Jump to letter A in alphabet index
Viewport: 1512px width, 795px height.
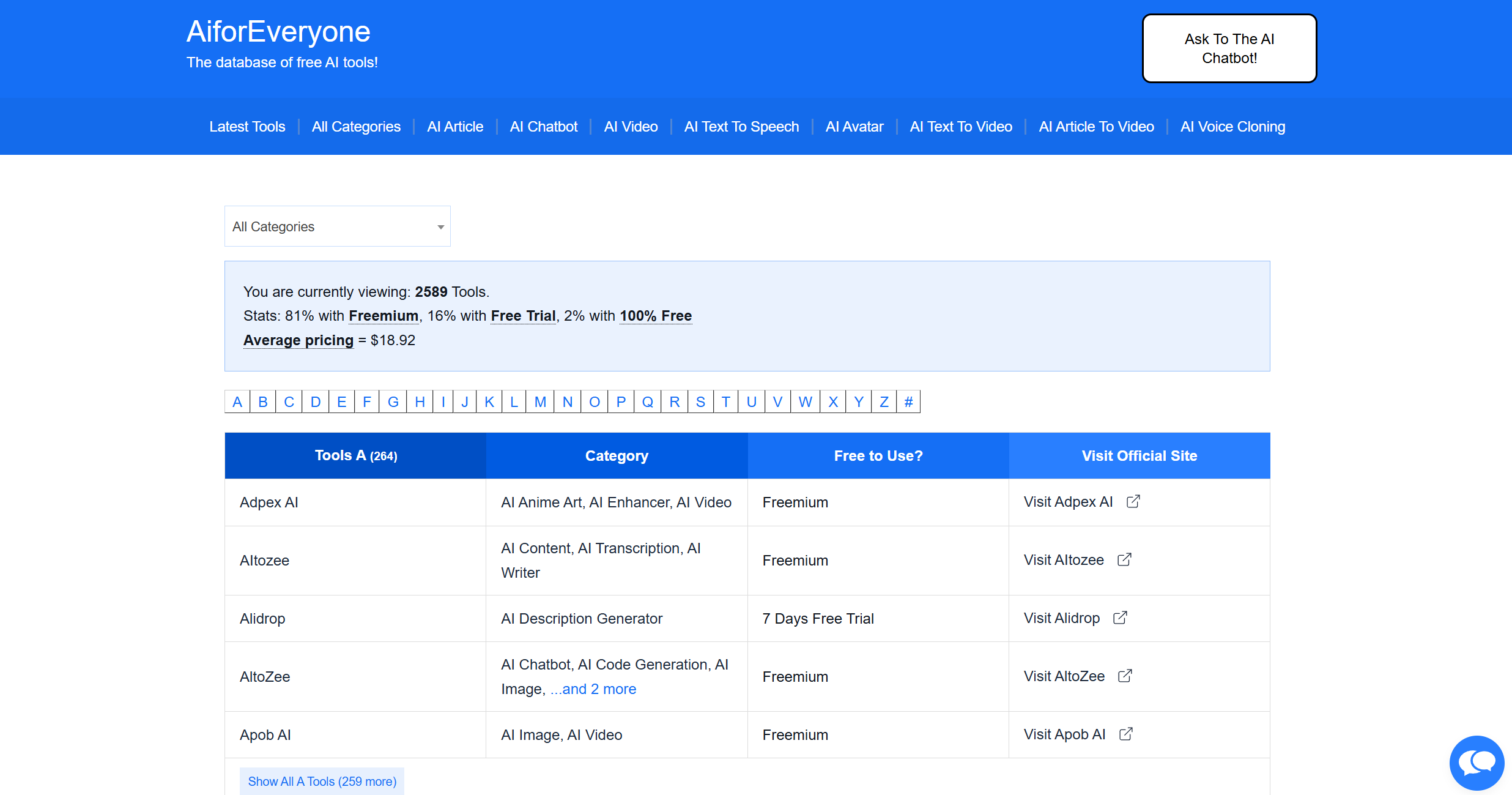(237, 401)
